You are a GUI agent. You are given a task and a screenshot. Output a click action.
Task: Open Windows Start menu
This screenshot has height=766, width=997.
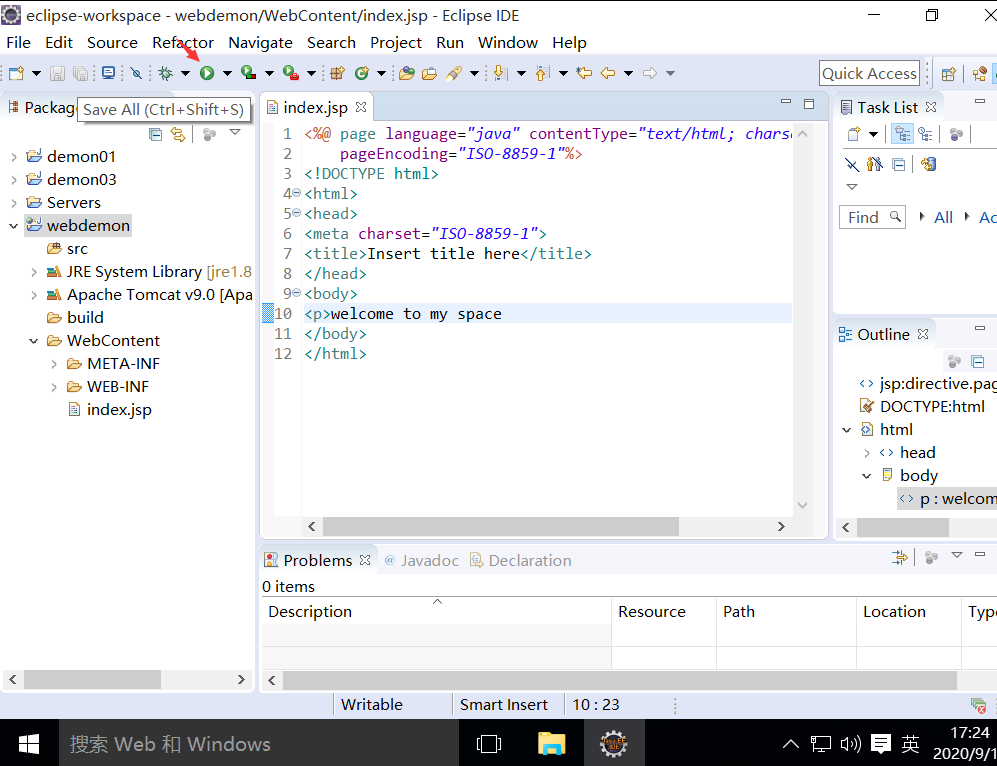click(29, 743)
